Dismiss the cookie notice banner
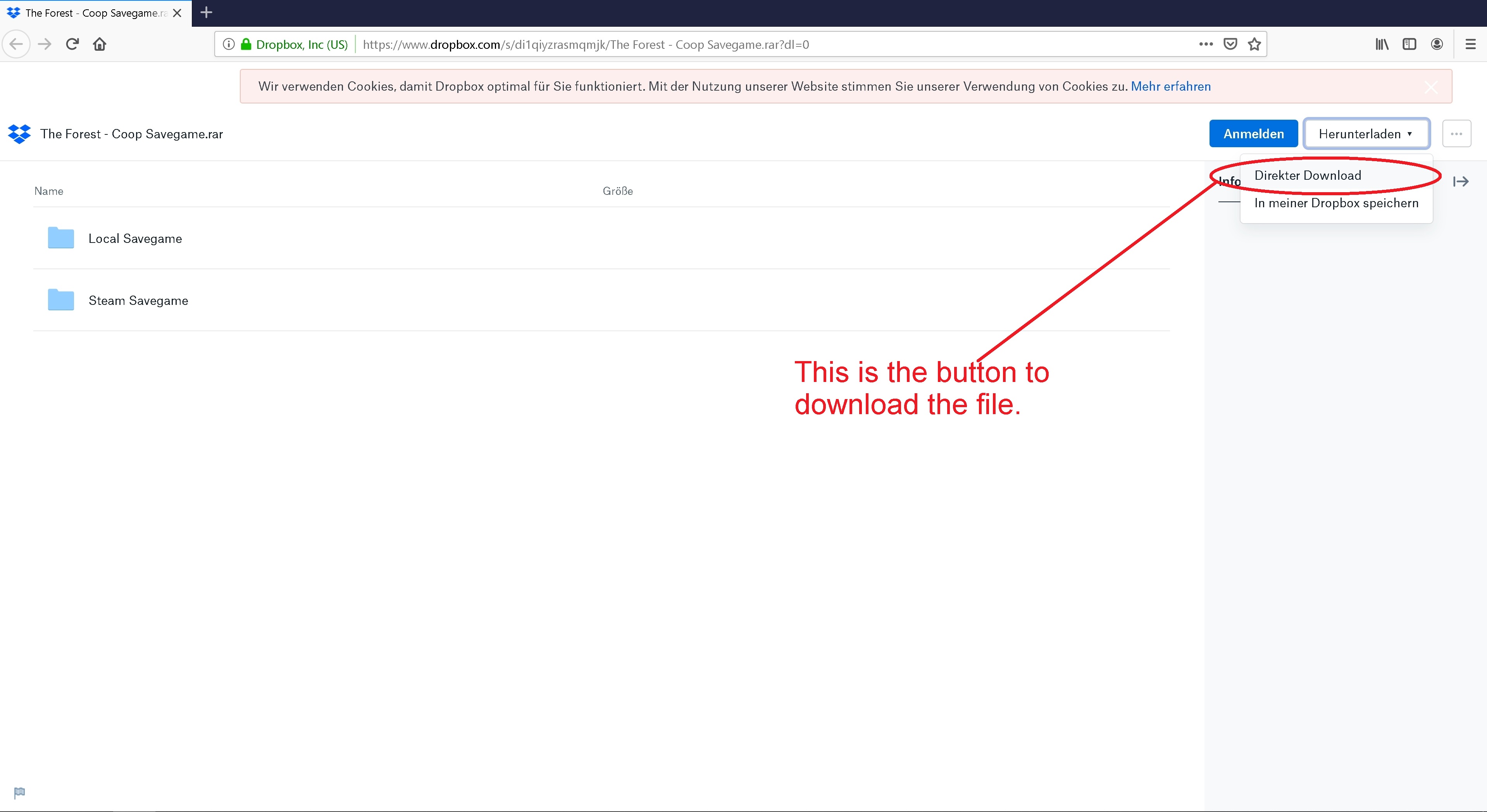The width and height of the screenshot is (1487, 812). (1430, 87)
